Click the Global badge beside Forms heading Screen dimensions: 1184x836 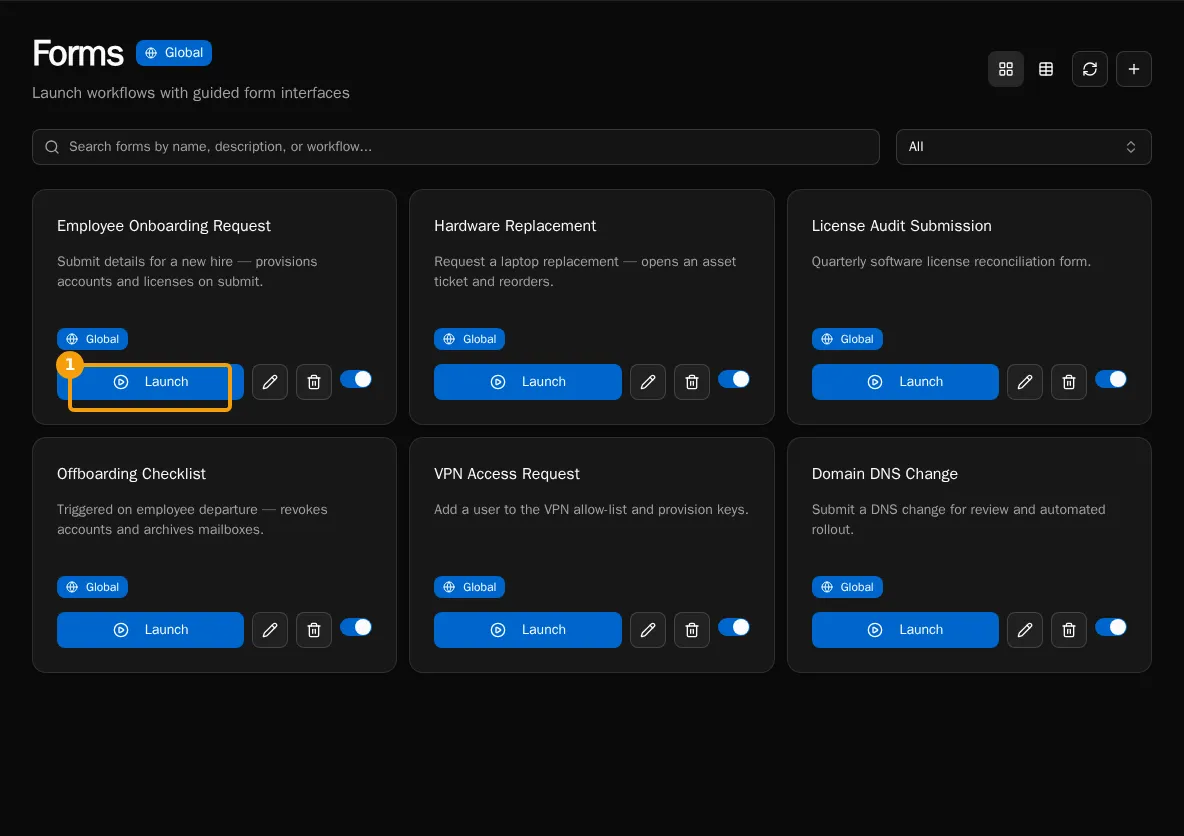174,53
